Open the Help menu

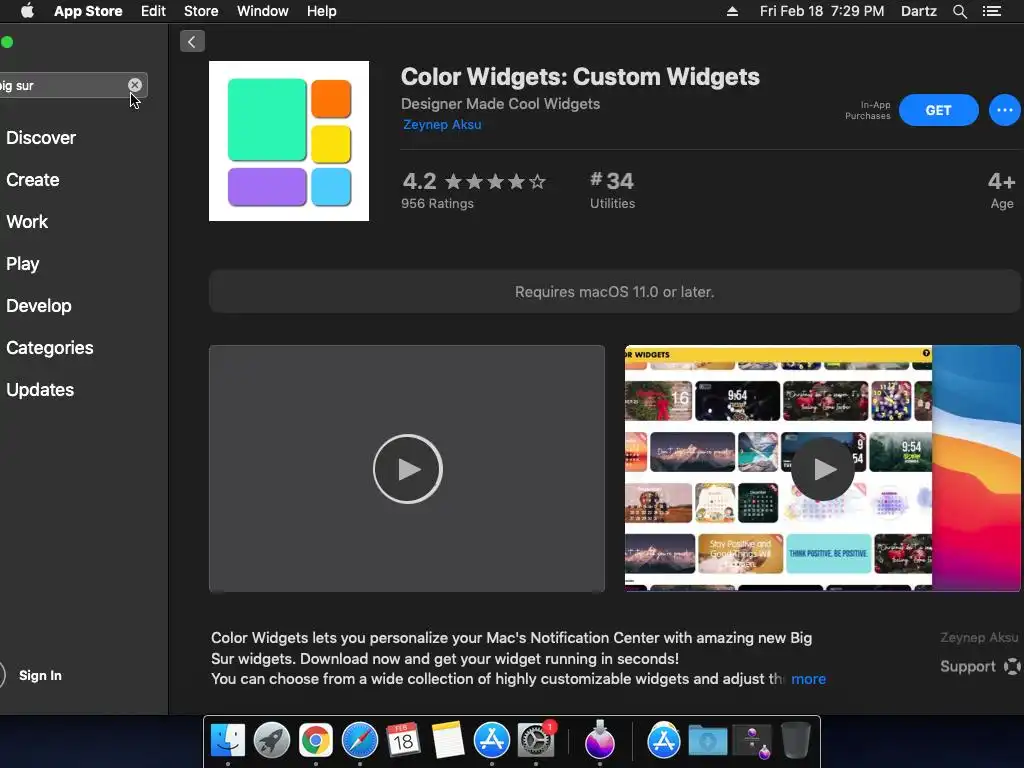click(321, 11)
